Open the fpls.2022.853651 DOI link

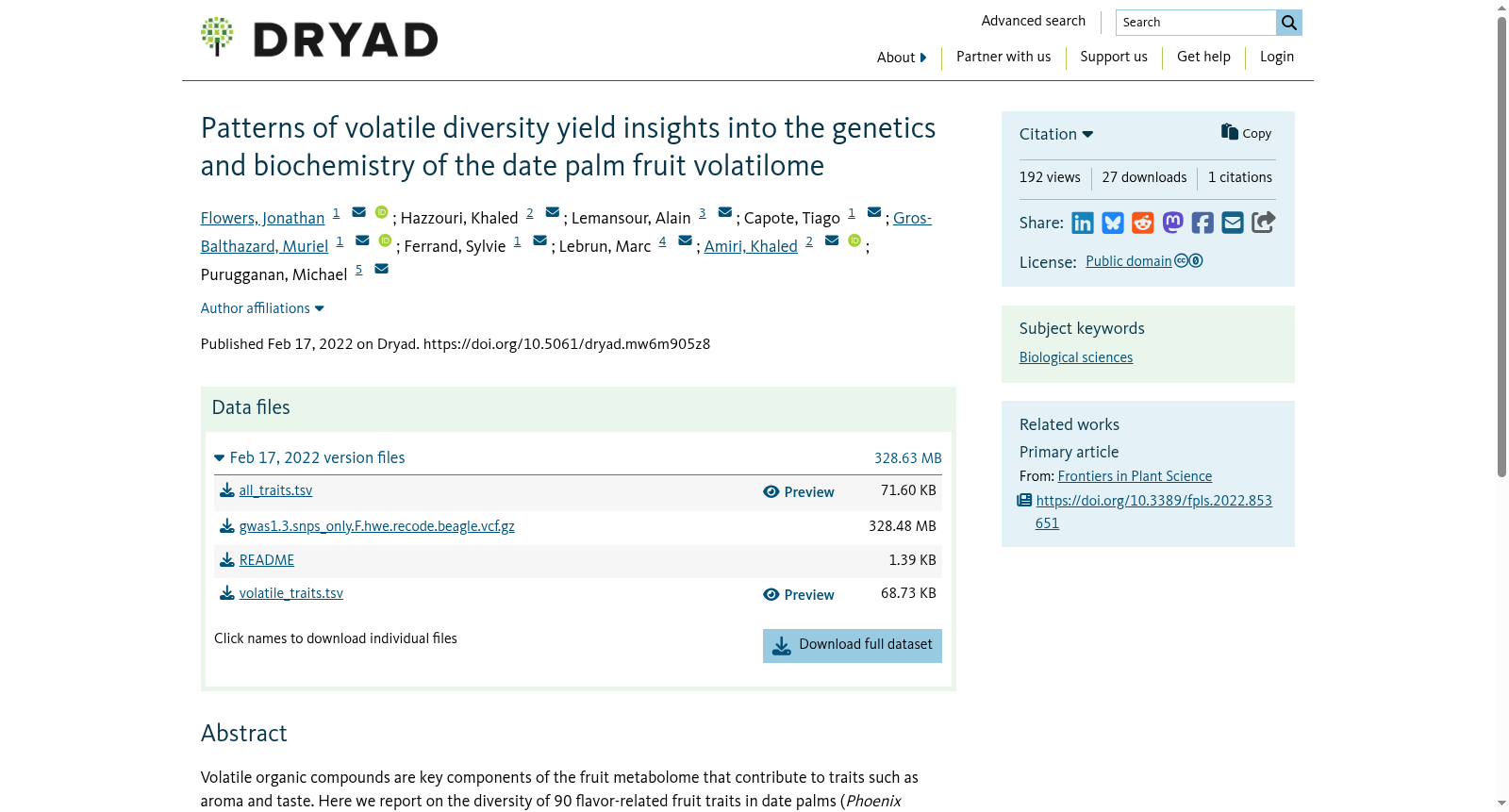tap(1154, 512)
